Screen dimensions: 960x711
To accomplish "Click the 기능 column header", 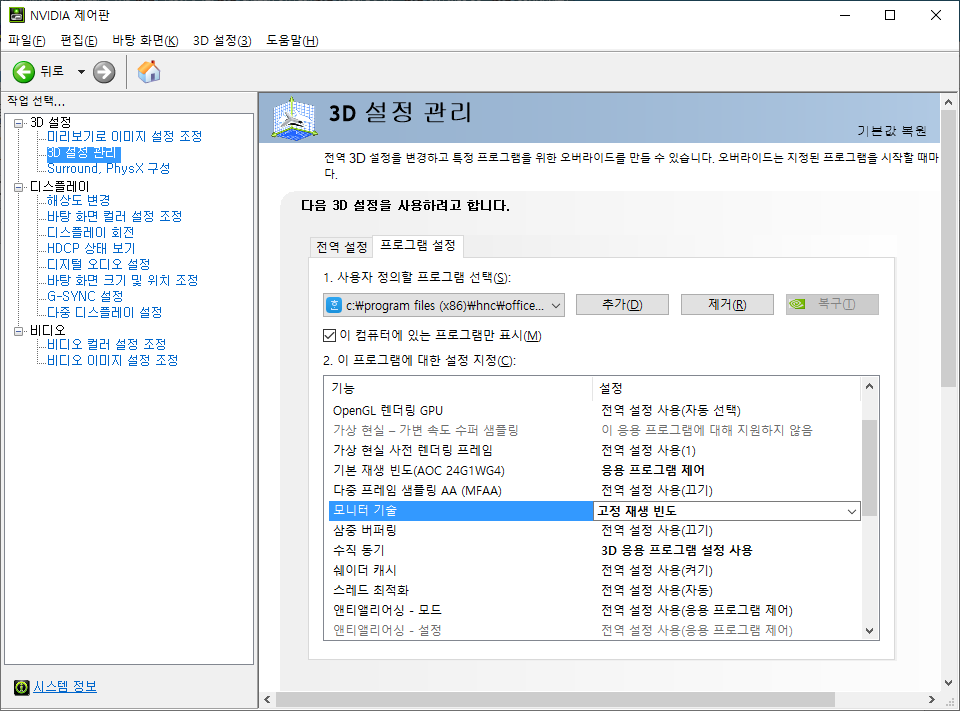I will coord(458,388).
